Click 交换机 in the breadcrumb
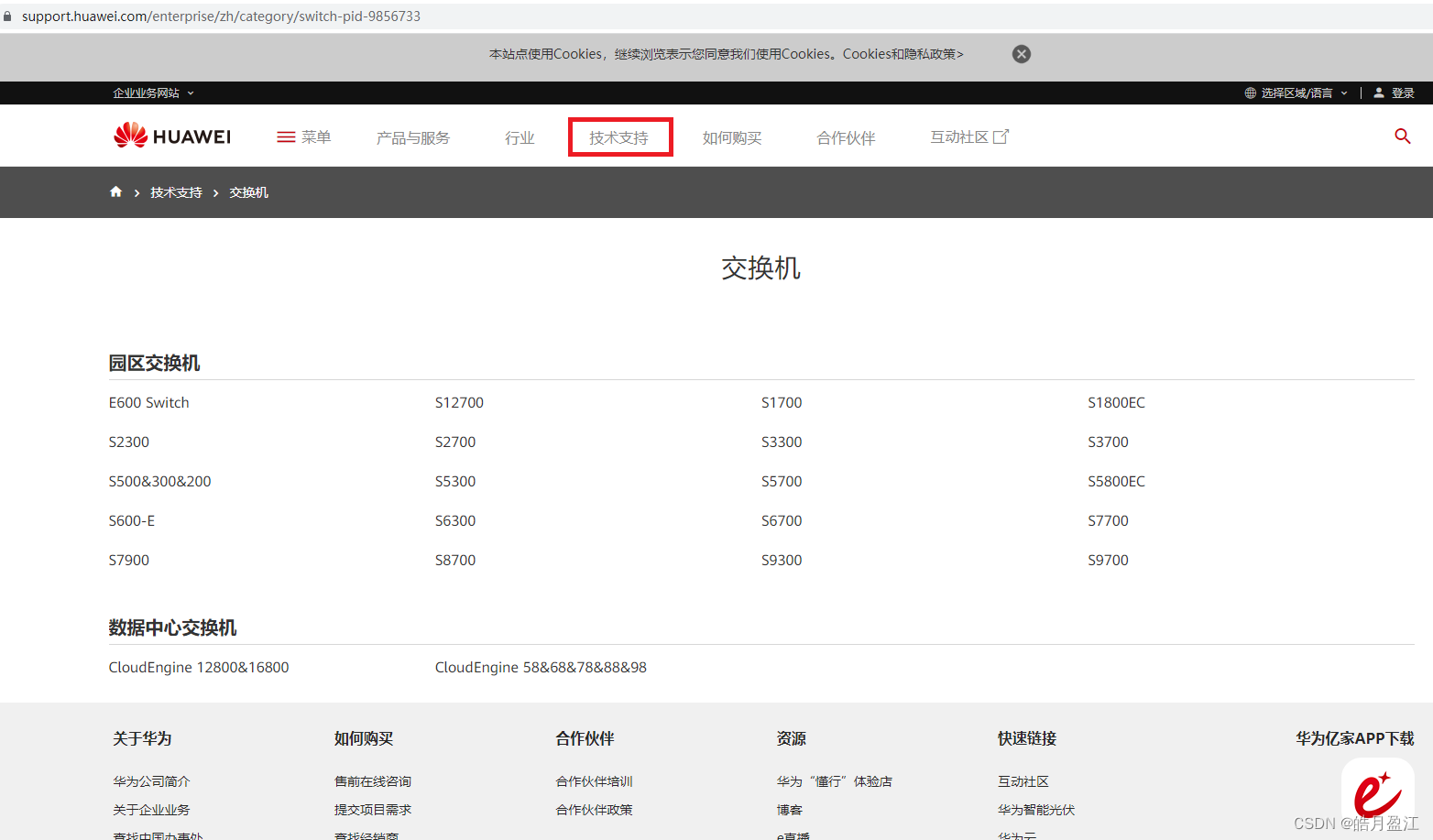 tap(248, 192)
